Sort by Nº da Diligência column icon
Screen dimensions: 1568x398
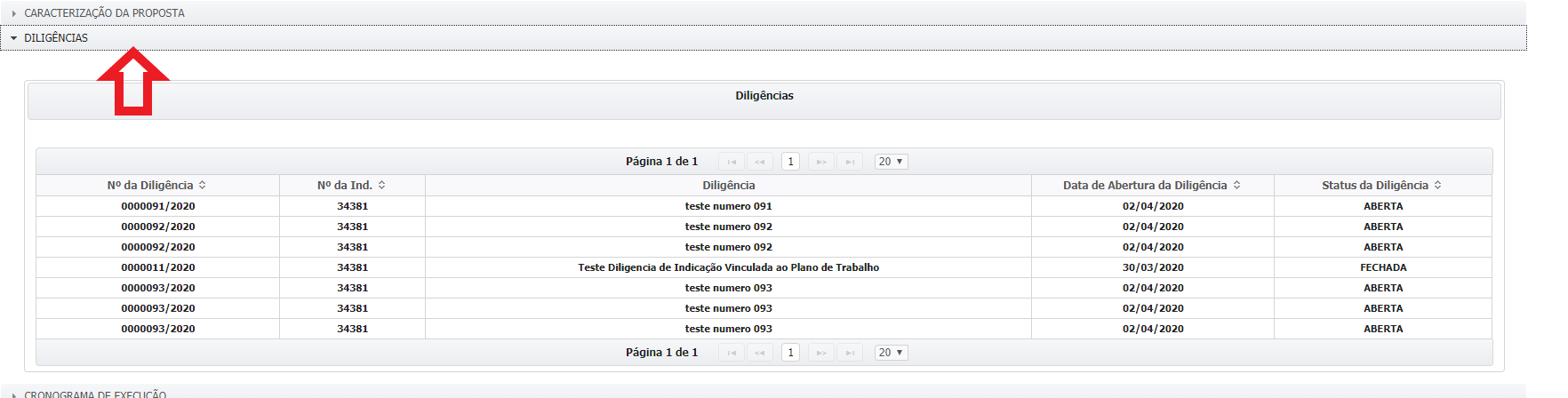point(203,185)
